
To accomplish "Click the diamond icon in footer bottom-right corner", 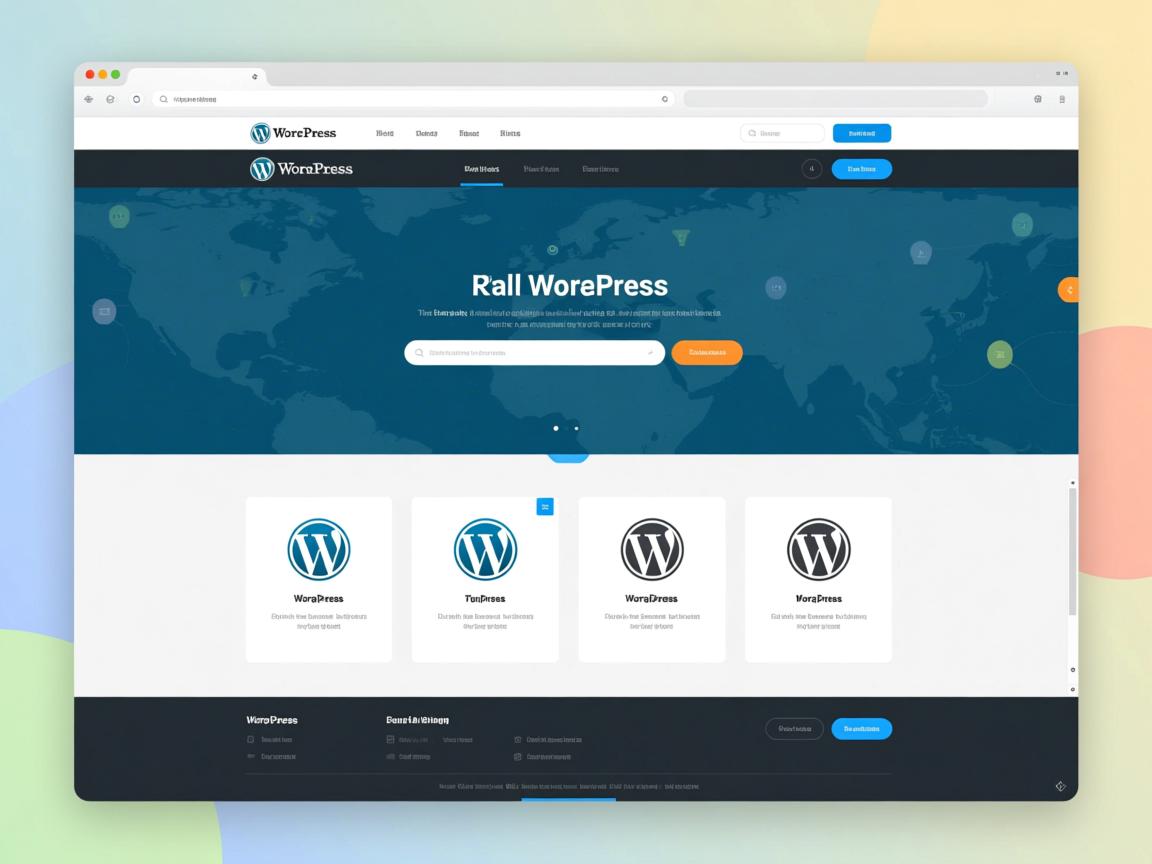I will [1060, 786].
